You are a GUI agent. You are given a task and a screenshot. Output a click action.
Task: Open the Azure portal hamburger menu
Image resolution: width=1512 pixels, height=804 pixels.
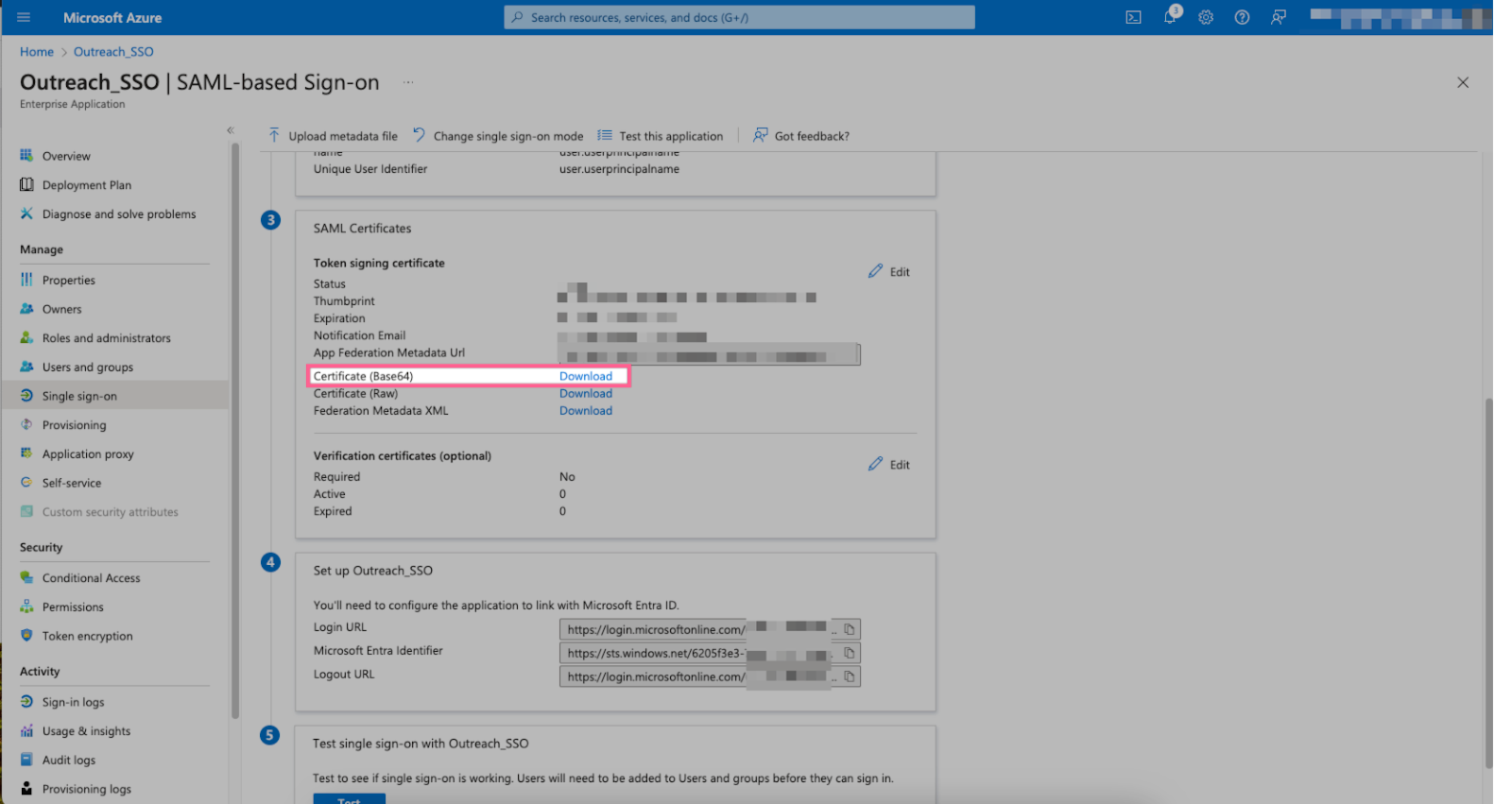coord(24,17)
